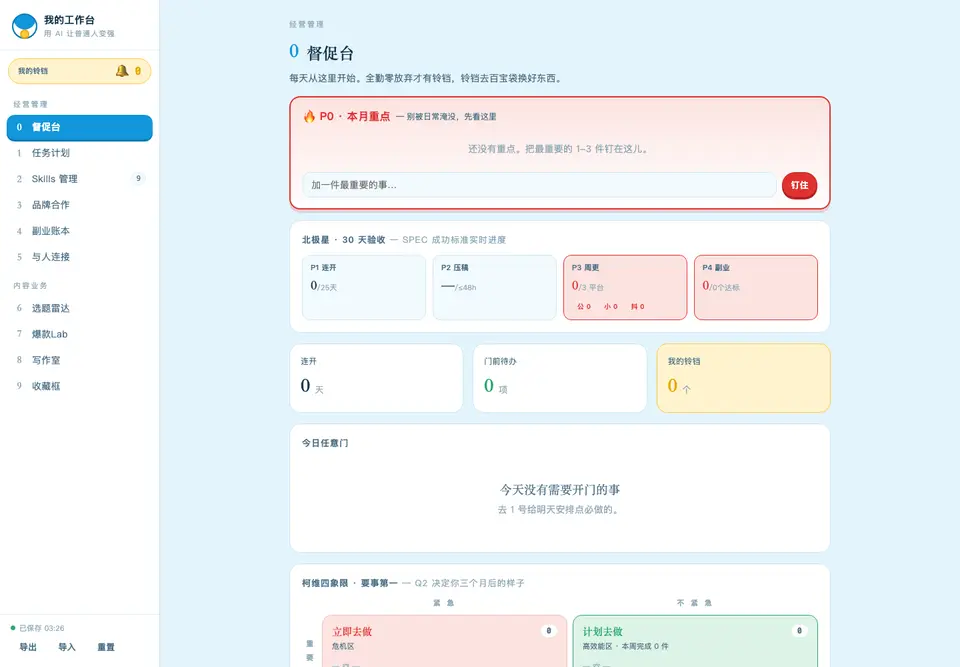The image size is (960, 667).
Task: Click the 督促台 page title
Action: point(330,53)
